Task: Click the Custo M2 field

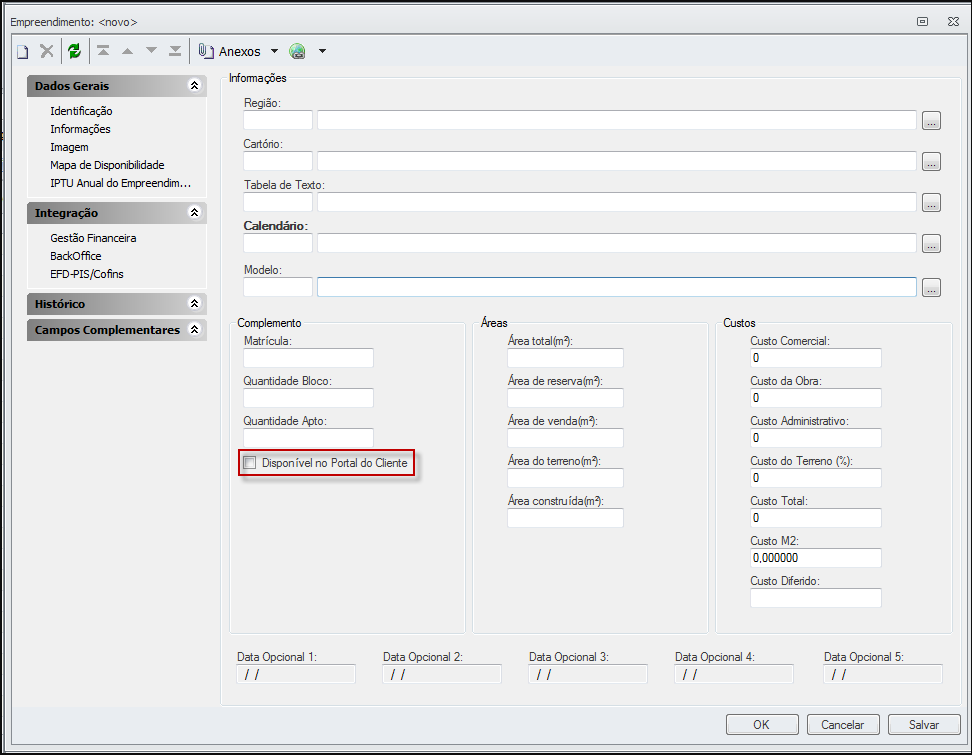Action: [x=815, y=558]
